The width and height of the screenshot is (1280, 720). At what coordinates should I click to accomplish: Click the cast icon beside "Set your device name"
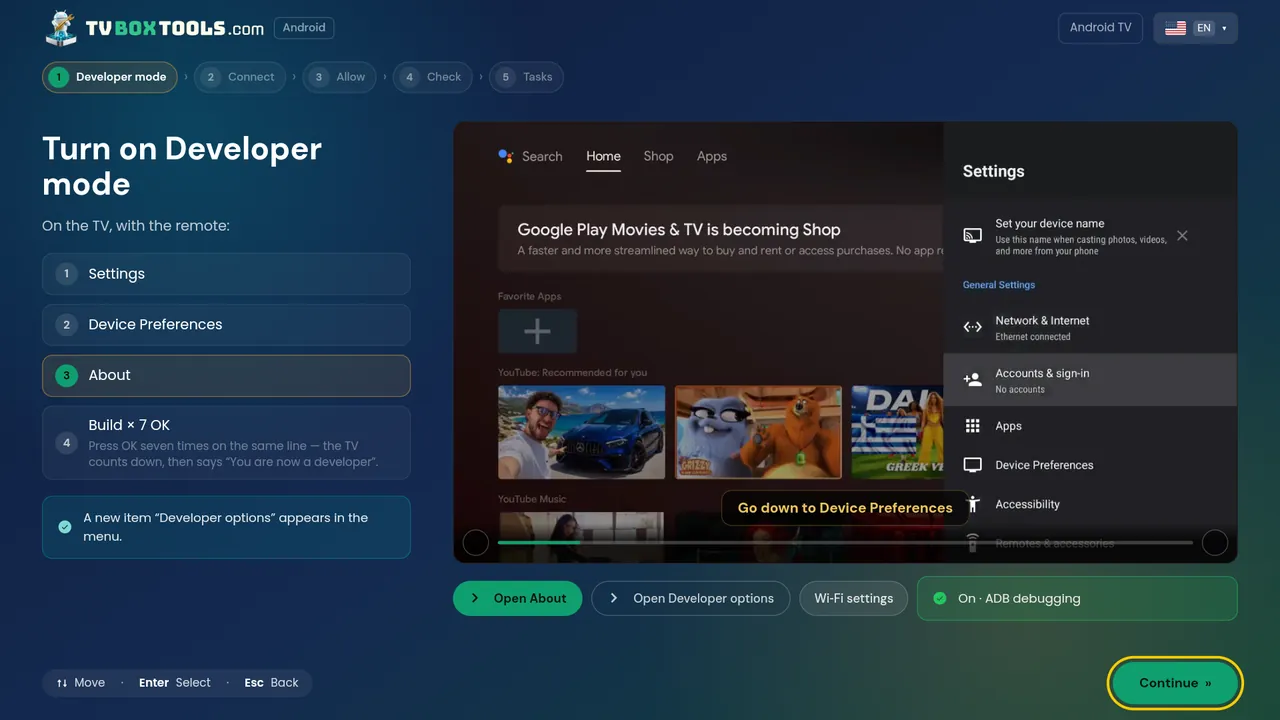(972, 236)
